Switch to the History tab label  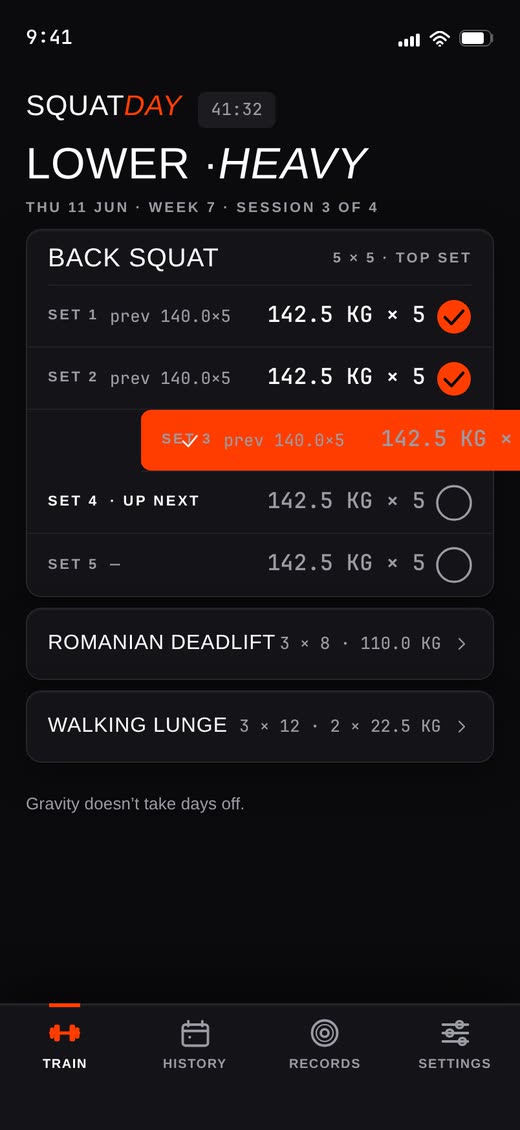pyautogui.click(x=194, y=1063)
